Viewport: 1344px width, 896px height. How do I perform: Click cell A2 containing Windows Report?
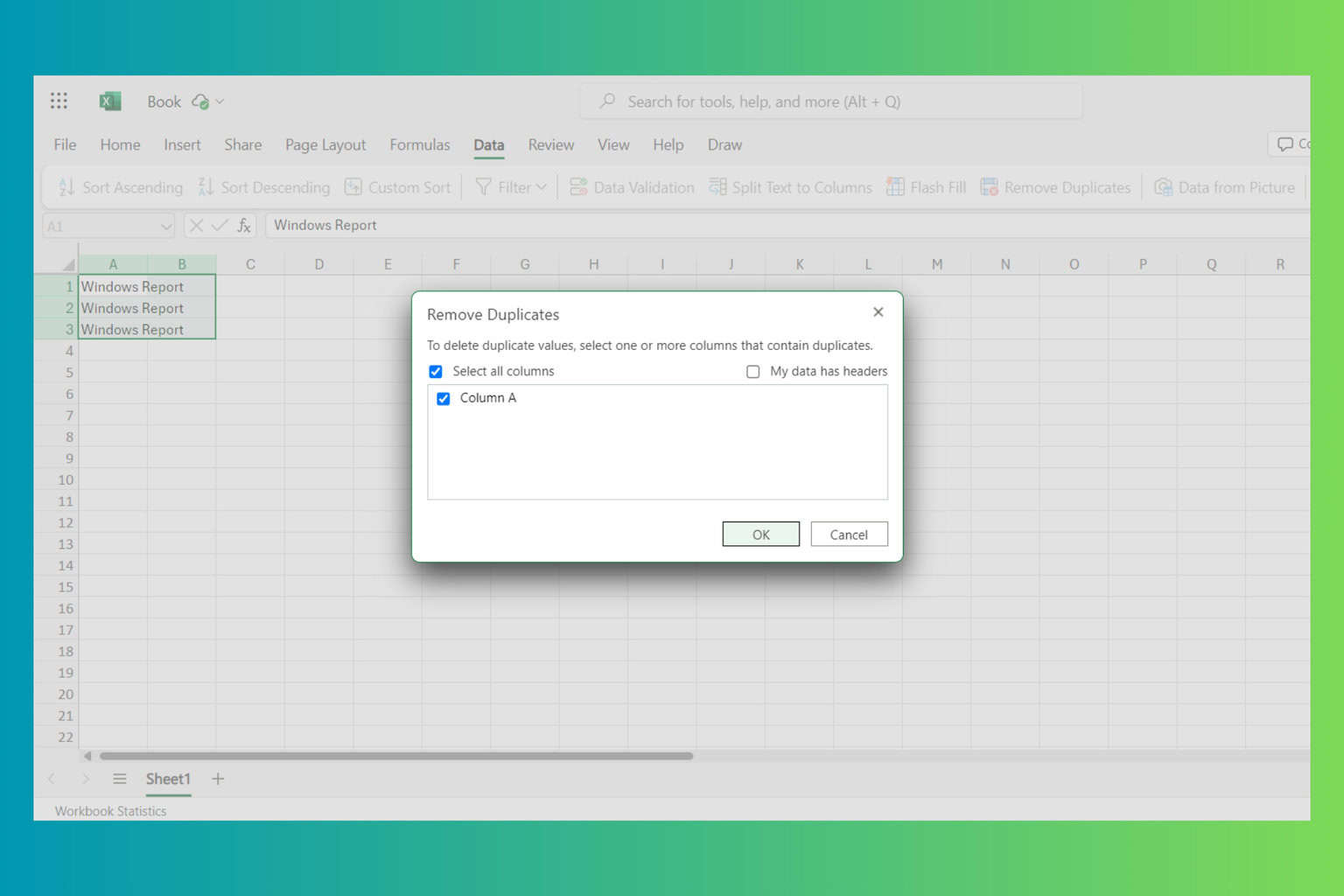pos(113,308)
